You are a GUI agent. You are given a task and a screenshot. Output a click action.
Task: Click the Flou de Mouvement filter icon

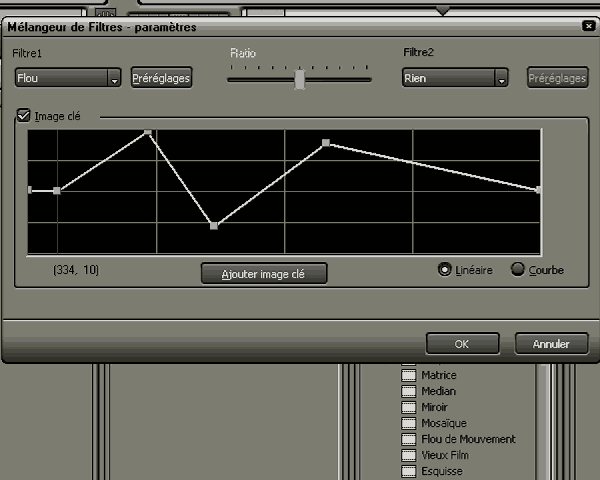409,439
